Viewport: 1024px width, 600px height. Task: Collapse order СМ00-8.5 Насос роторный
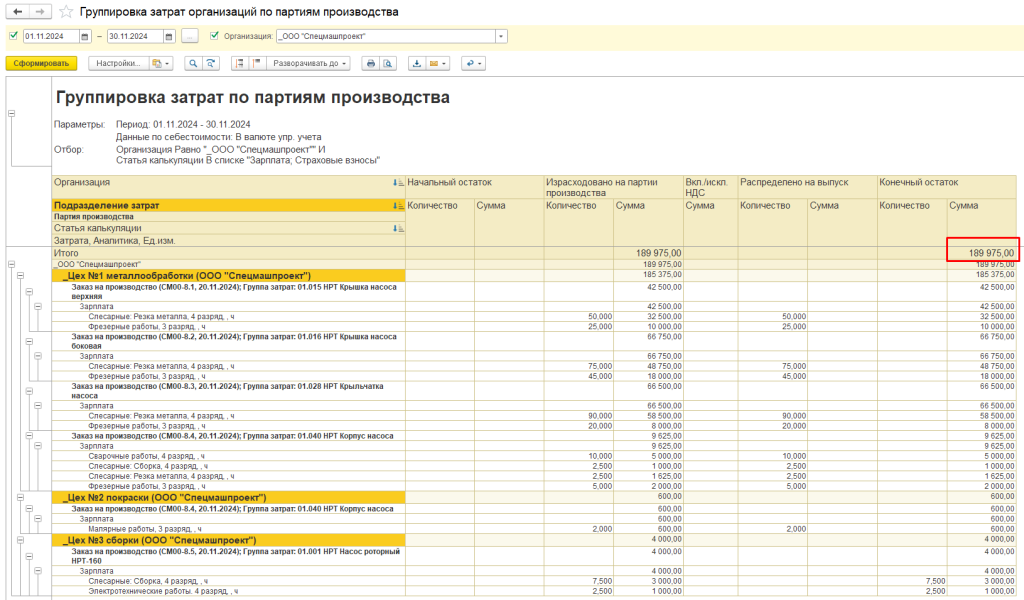click(29, 556)
